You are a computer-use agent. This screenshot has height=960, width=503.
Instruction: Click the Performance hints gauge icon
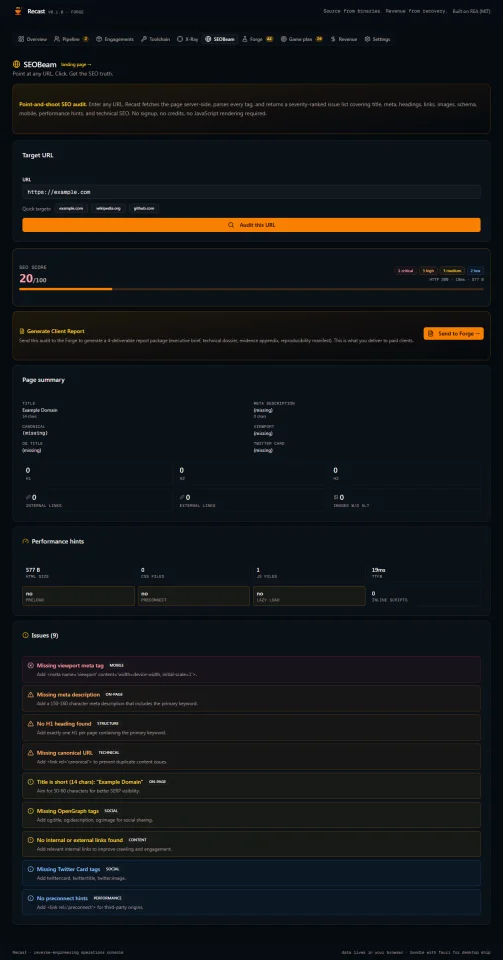26,541
